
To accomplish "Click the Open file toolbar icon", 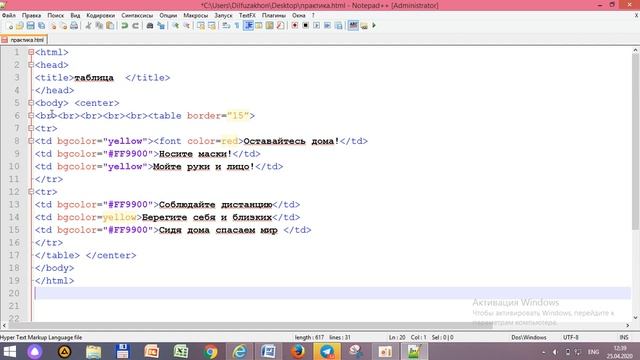I will click(20, 26).
